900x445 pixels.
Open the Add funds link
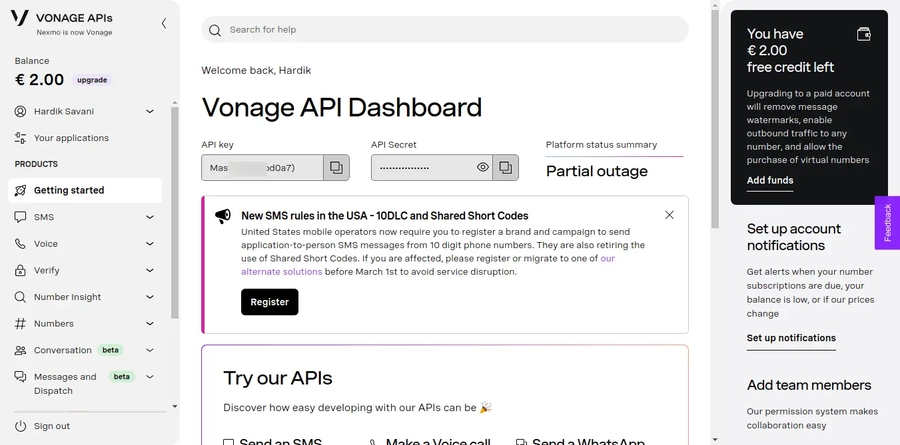pyautogui.click(x=770, y=181)
